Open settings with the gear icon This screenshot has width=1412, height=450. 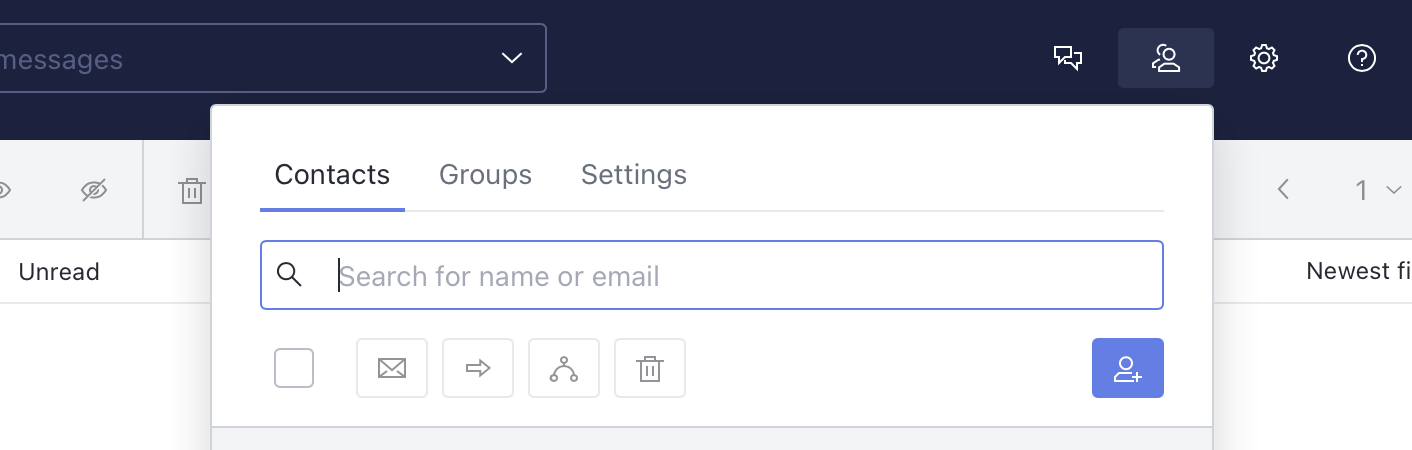1264,58
